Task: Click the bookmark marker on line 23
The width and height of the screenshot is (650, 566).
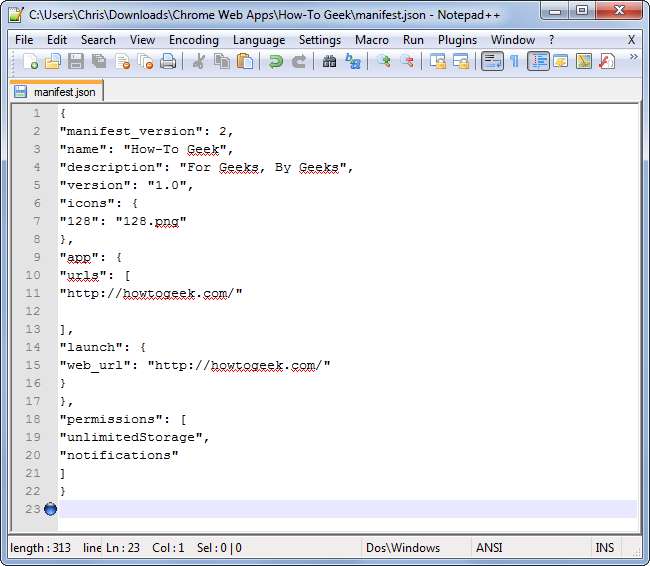Action: (x=51, y=509)
